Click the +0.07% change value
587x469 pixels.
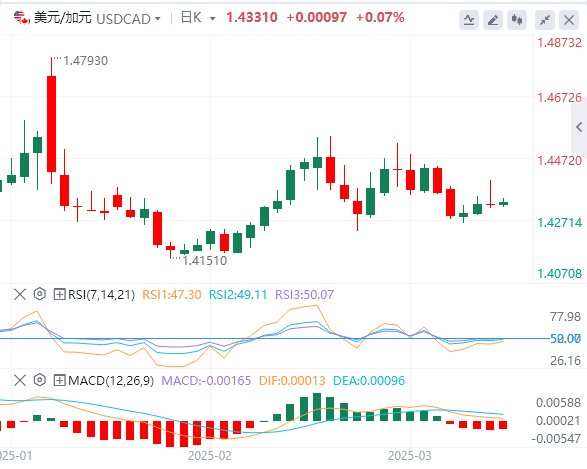click(x=380, y=17)
